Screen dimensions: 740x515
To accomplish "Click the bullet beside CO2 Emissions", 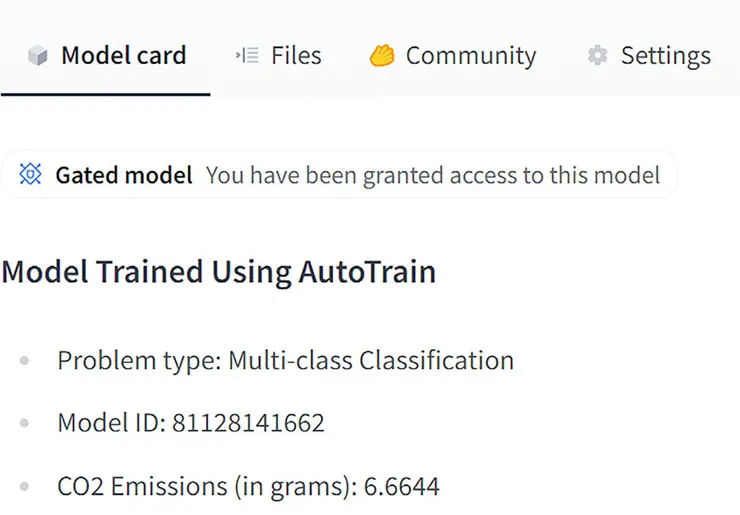I will tap(24, 488).
